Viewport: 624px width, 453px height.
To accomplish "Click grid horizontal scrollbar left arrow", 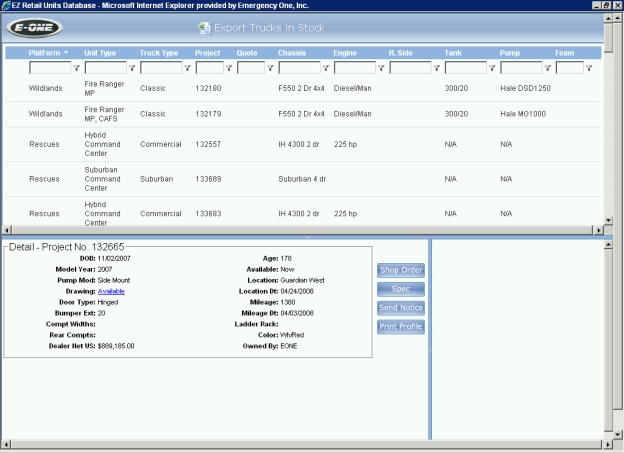I will [7, 230].
